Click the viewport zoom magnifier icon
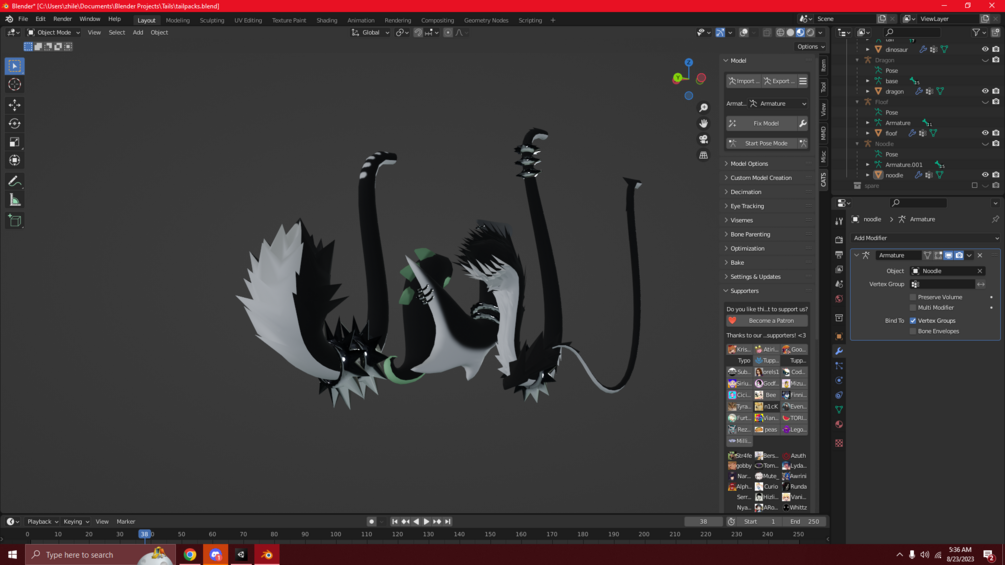This screenshot has width=1005, height=565. click(x=703, y=108)
